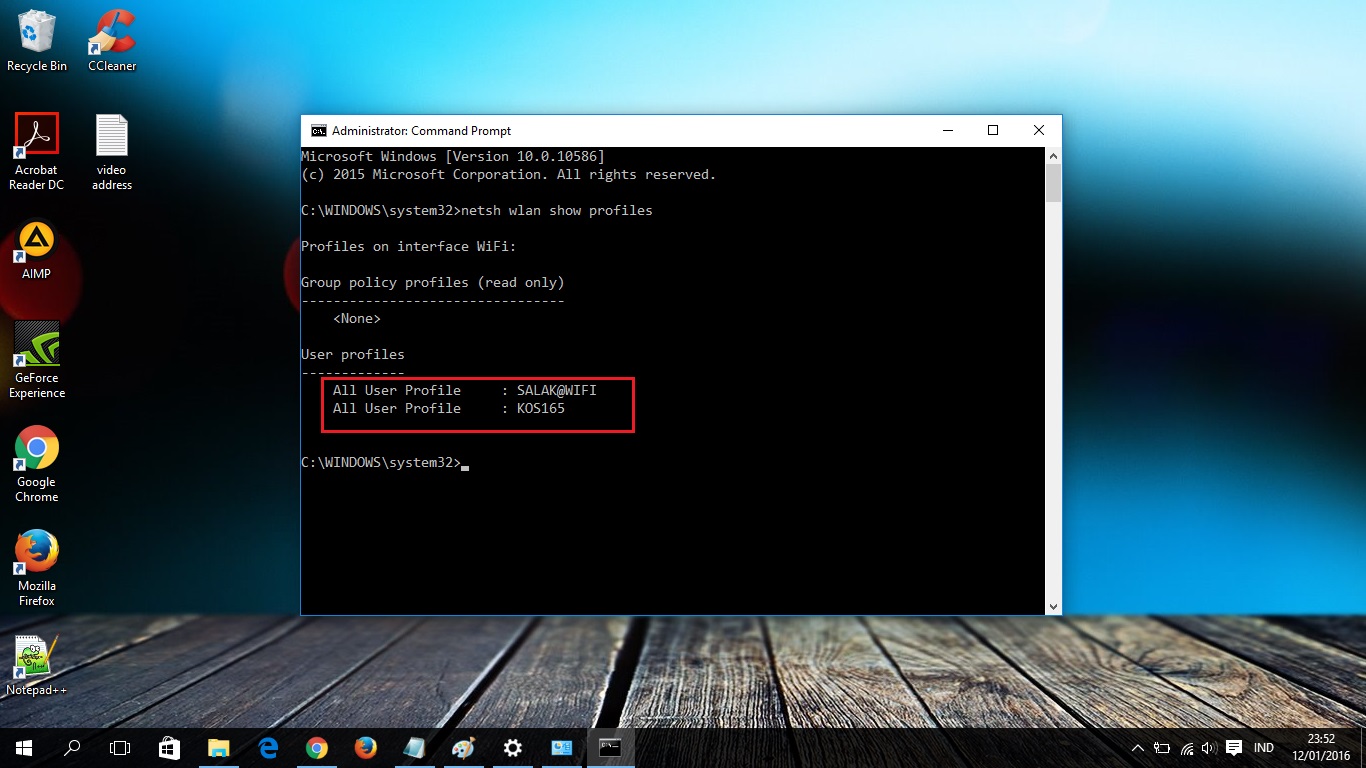Show hidden system tray icons
Image resolution: width=1366 pixels, height=768 pixels.
coord(1138,748)
